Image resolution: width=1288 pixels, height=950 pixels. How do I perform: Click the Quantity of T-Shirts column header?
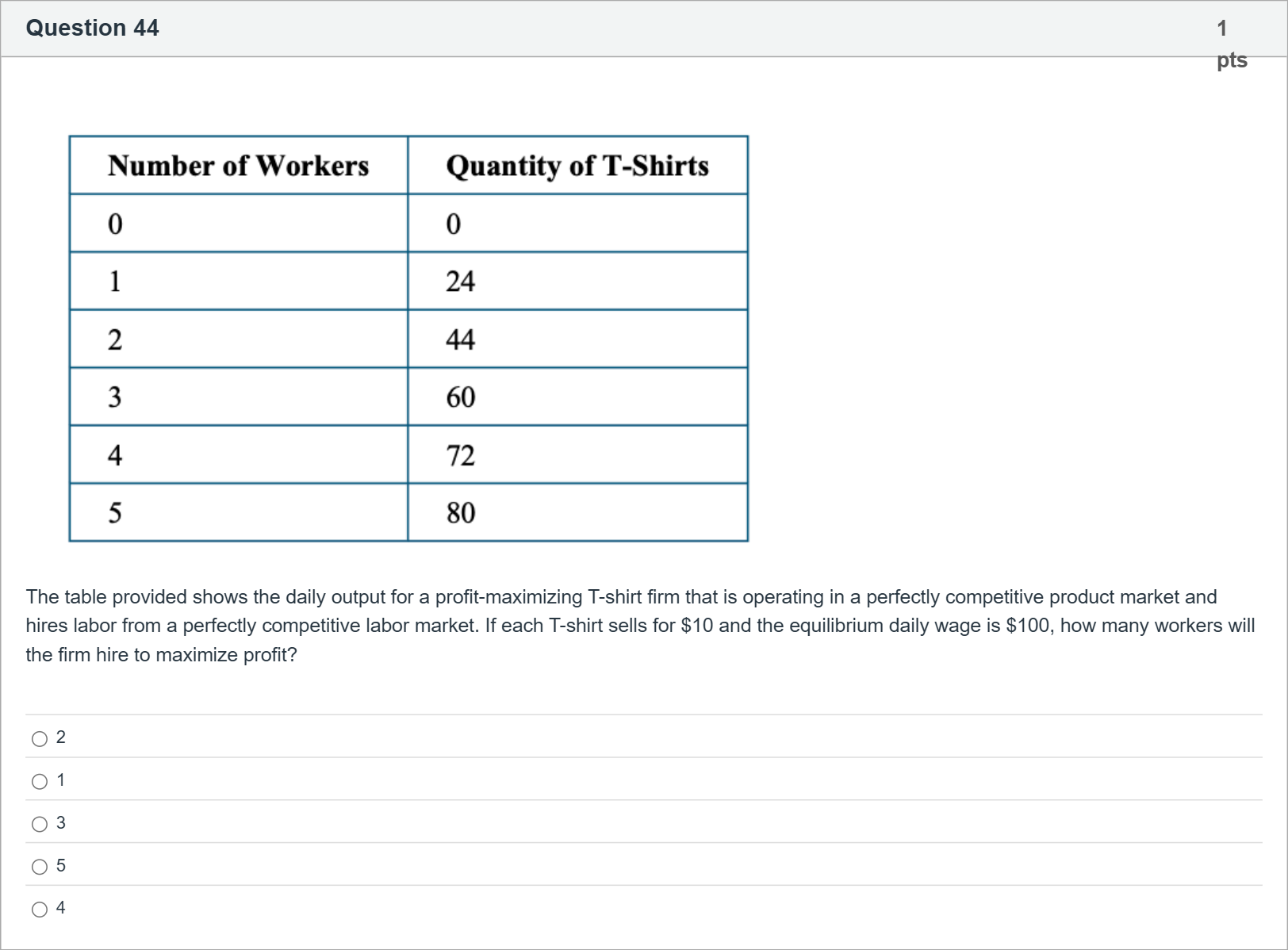tap(577, 166)
